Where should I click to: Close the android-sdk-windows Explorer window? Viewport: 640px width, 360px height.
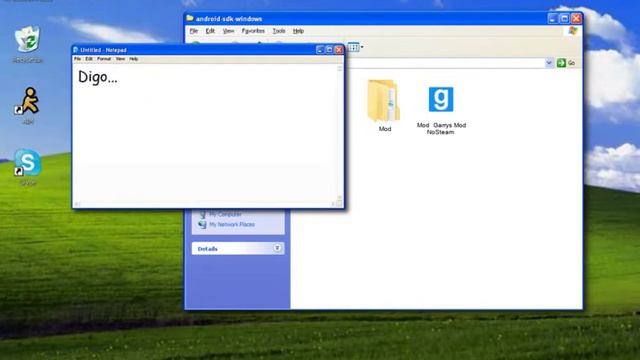(576, 18)
